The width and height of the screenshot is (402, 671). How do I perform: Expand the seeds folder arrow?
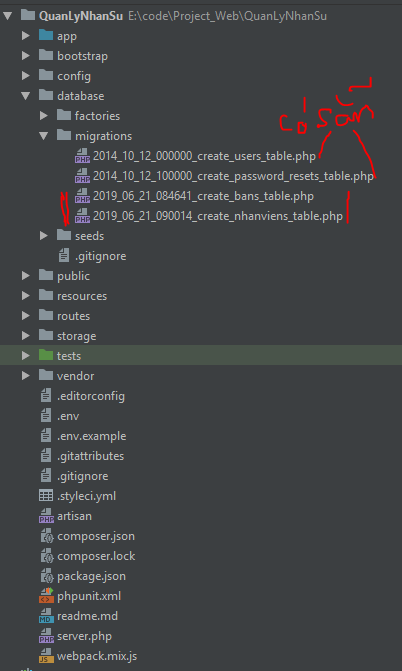coord(44,236)
